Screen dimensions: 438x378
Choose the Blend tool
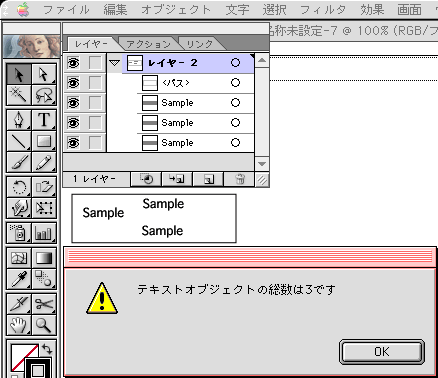click(x=44, y=279)
